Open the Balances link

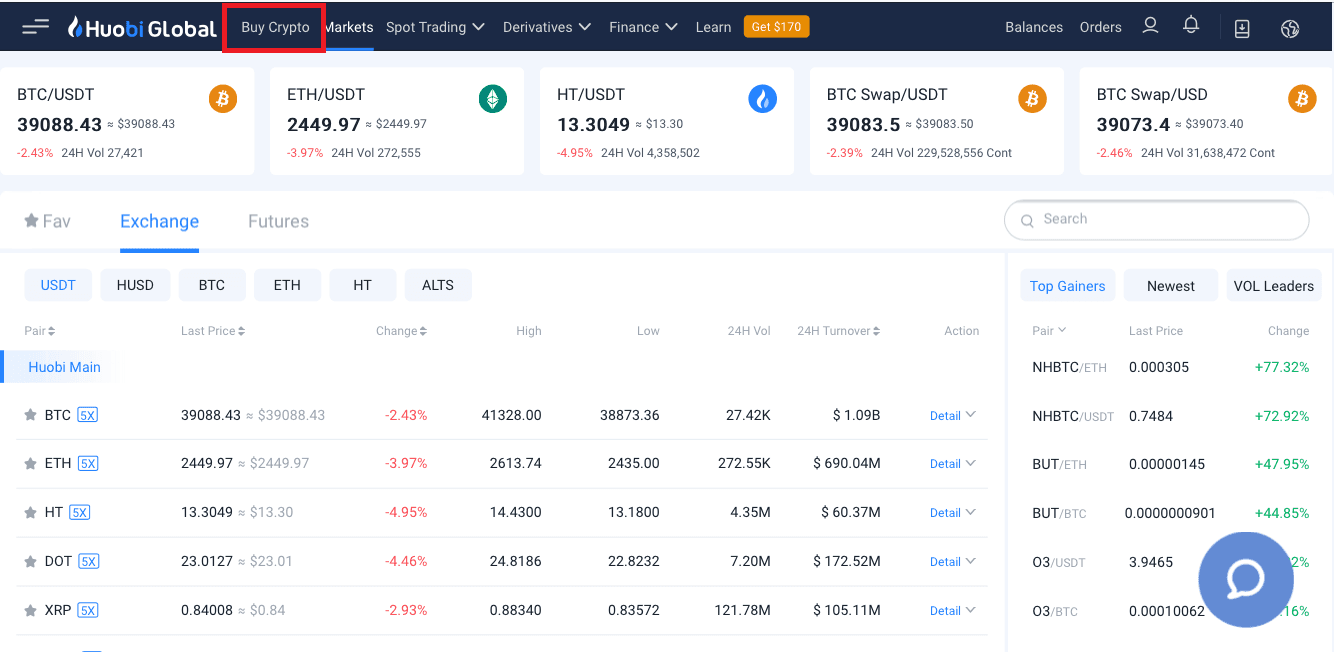[x=1034, y=27]
